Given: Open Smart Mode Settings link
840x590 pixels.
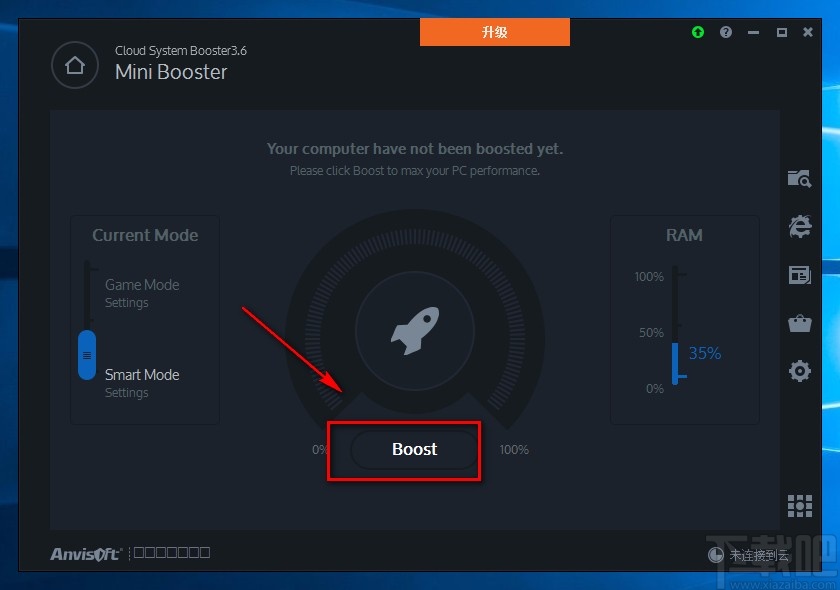Looking at the screenshot, I should [x=126, y=393].
